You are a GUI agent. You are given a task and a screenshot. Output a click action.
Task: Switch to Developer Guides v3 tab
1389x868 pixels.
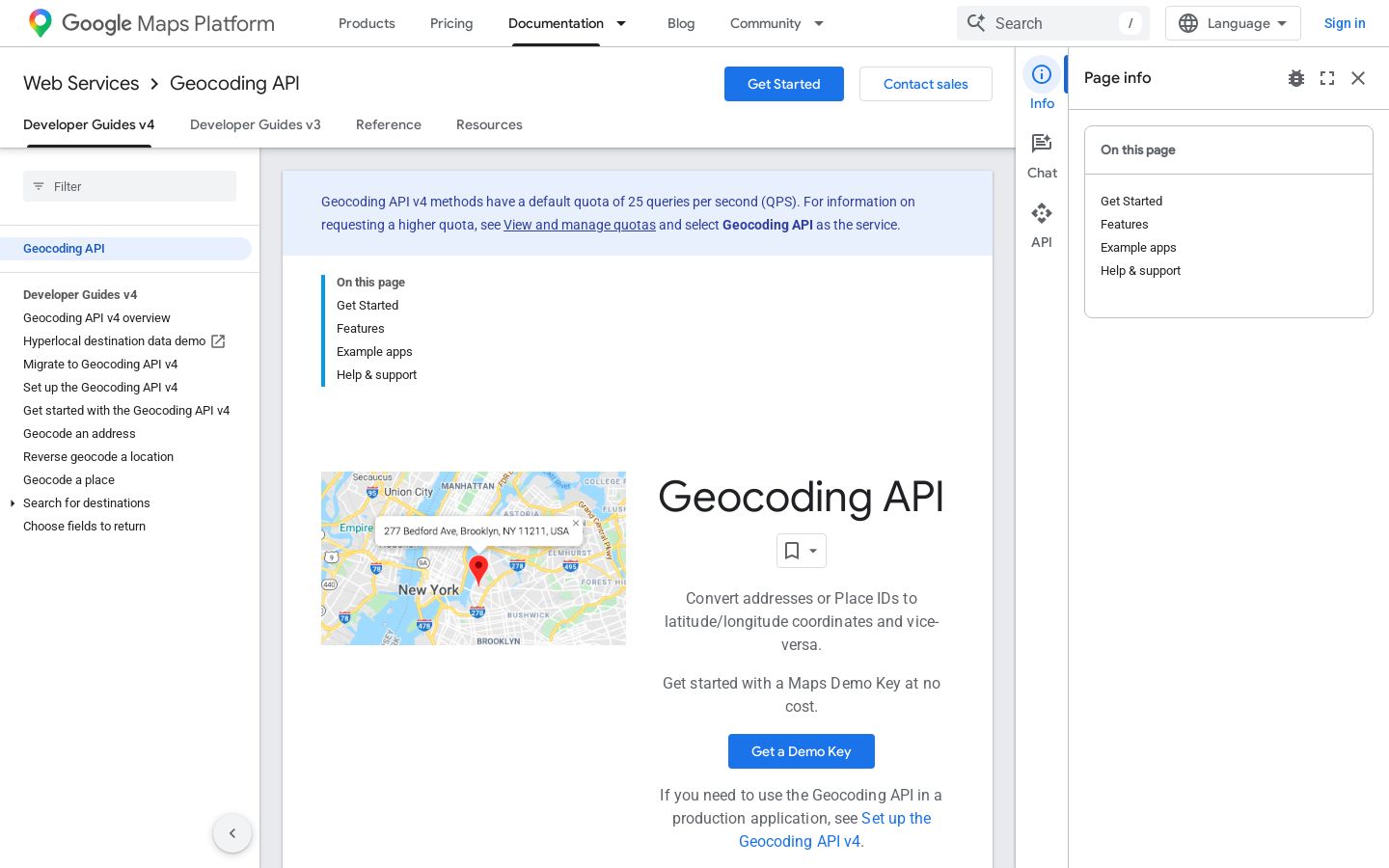point(256,124)
